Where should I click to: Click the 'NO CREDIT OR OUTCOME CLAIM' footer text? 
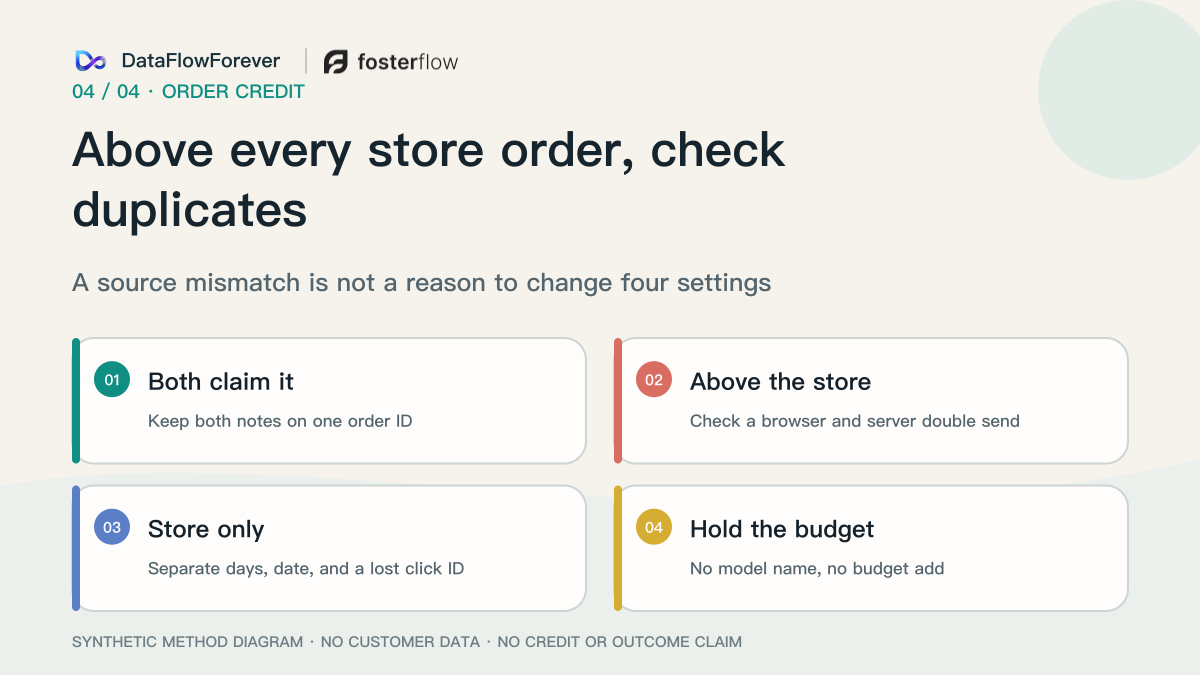[x=620, y=642]
